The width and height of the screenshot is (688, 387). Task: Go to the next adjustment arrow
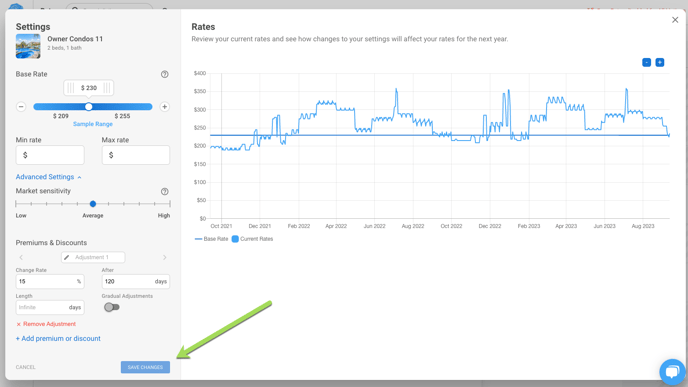(x=165, y=258)
